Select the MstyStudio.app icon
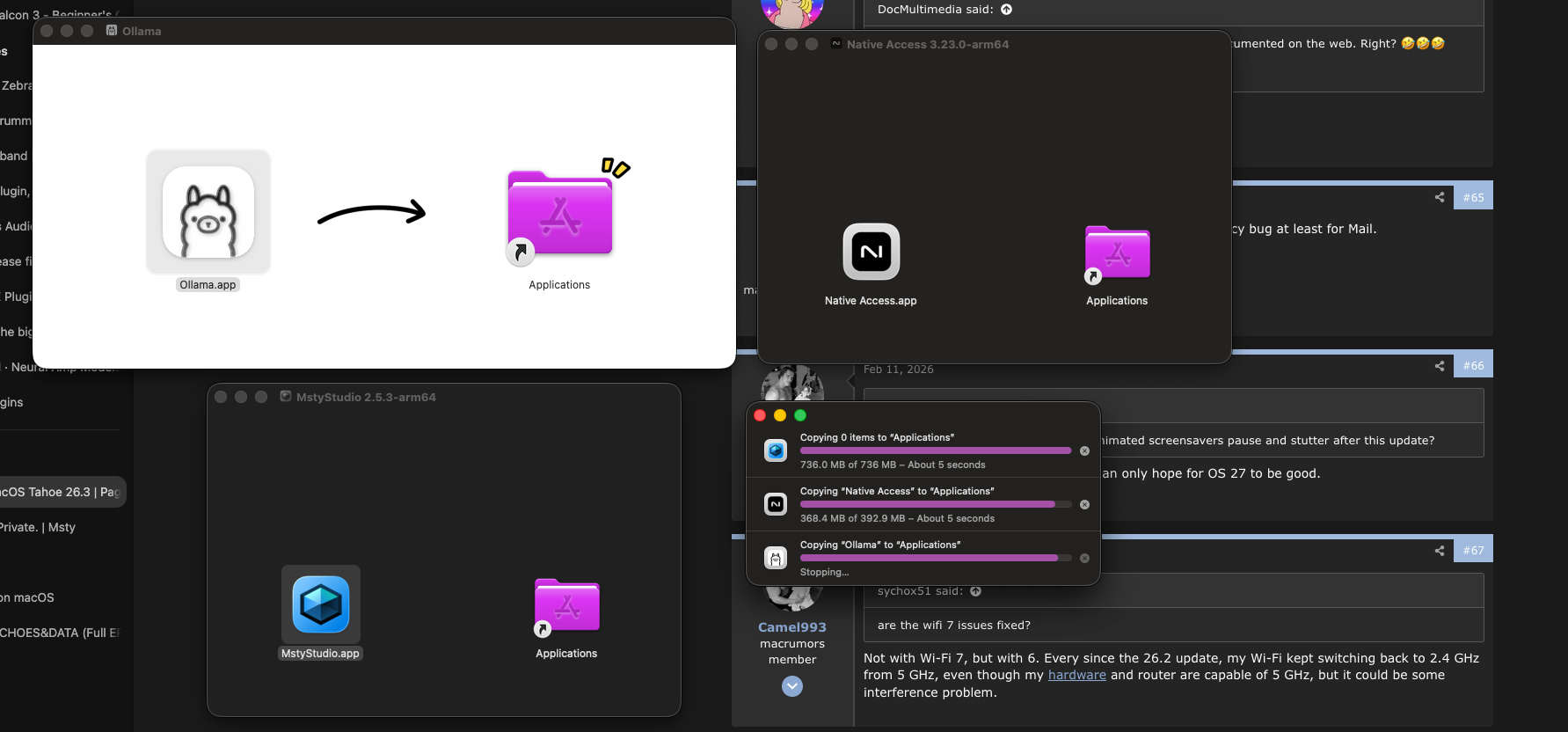This screenshot has width=1568, height=732. coord(321,604)
